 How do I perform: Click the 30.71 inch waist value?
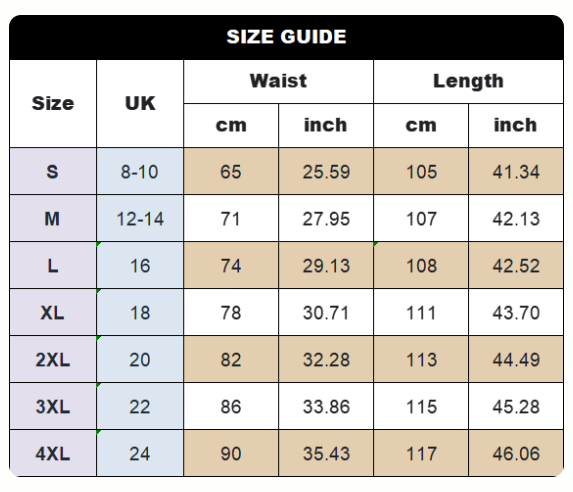pos(326,312)
